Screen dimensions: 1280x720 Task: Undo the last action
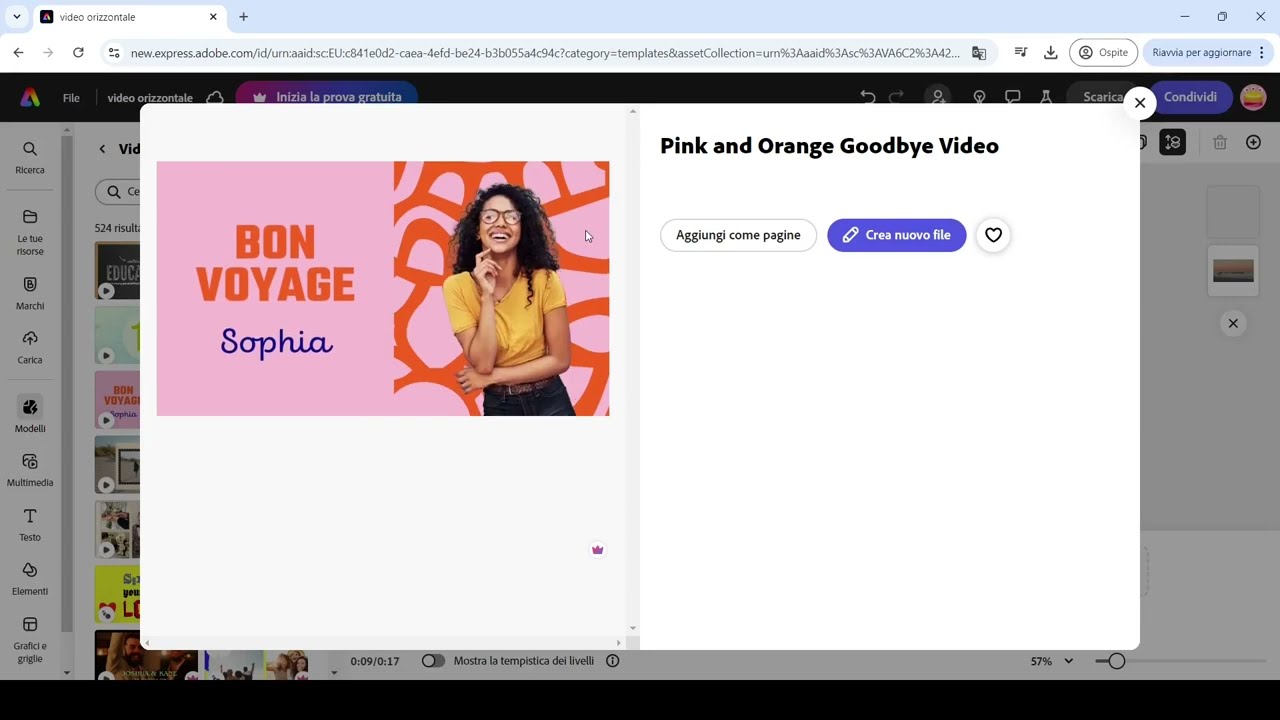click(x=867, y=97)
